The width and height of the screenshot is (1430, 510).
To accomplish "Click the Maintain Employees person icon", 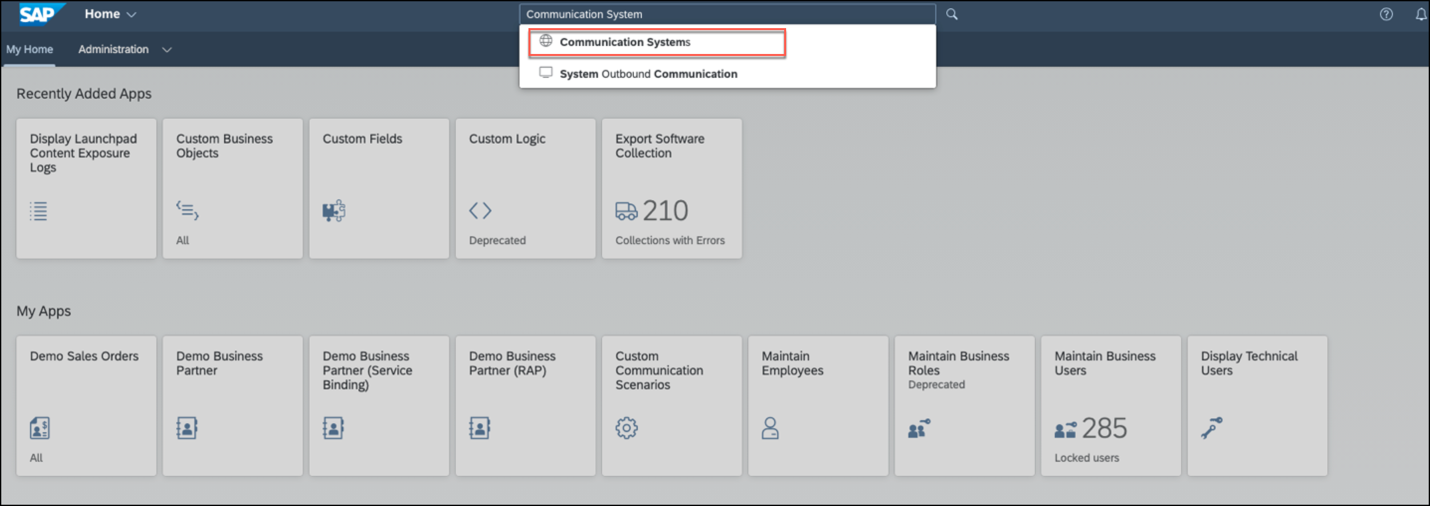I will tap(770, 428).
